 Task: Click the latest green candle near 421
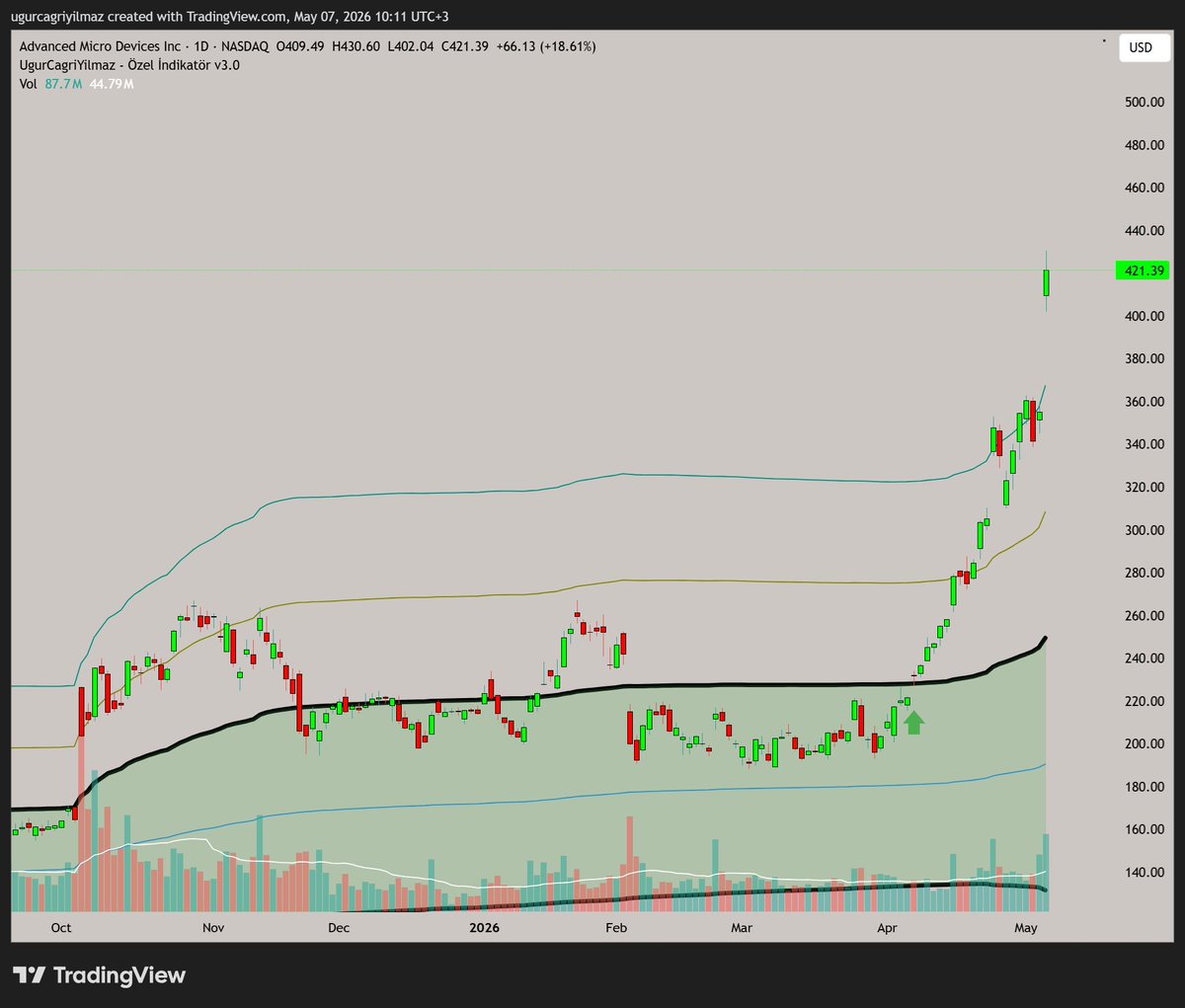click(1046, 282)
